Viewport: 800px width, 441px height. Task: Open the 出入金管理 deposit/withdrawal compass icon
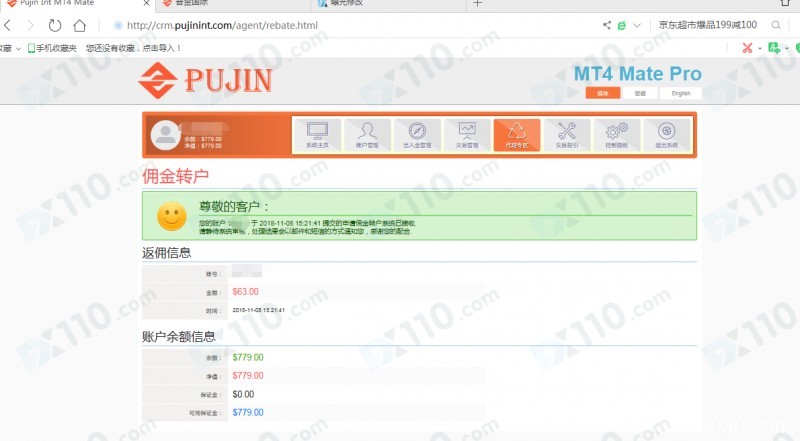pyautogui.click(x=417, y=135)
